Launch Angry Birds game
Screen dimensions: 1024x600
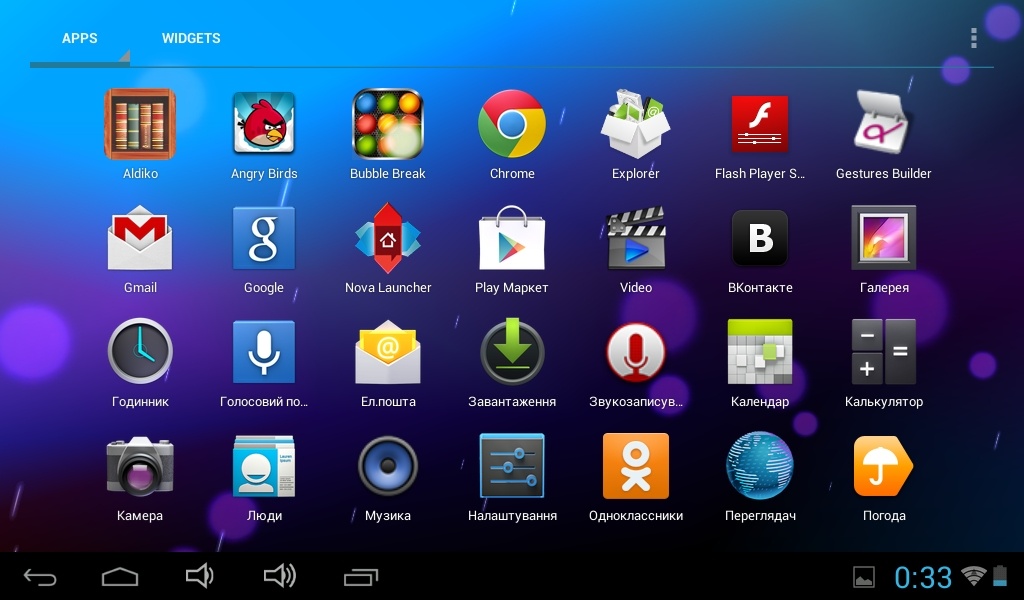[x=264, y=124]
